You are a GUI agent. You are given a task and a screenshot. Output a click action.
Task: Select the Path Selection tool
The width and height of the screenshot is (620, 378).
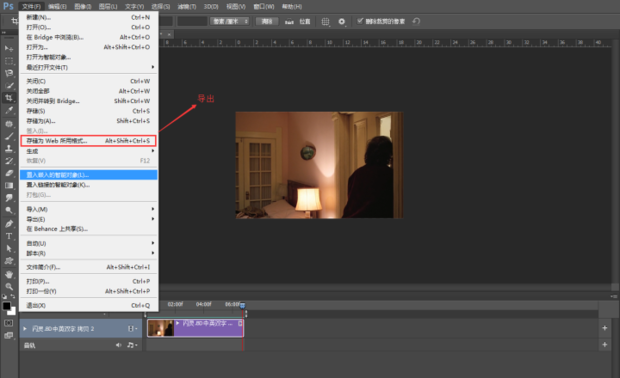point(9,248)
